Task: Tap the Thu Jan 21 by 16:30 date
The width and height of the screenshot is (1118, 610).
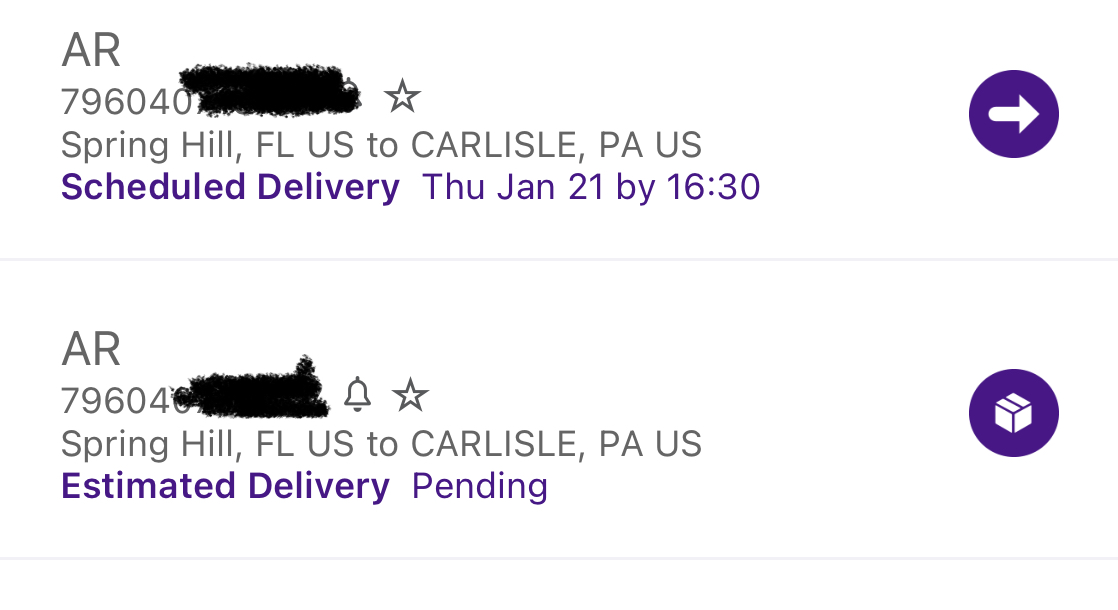Action: pyautogui.click(x=591, y=187)
